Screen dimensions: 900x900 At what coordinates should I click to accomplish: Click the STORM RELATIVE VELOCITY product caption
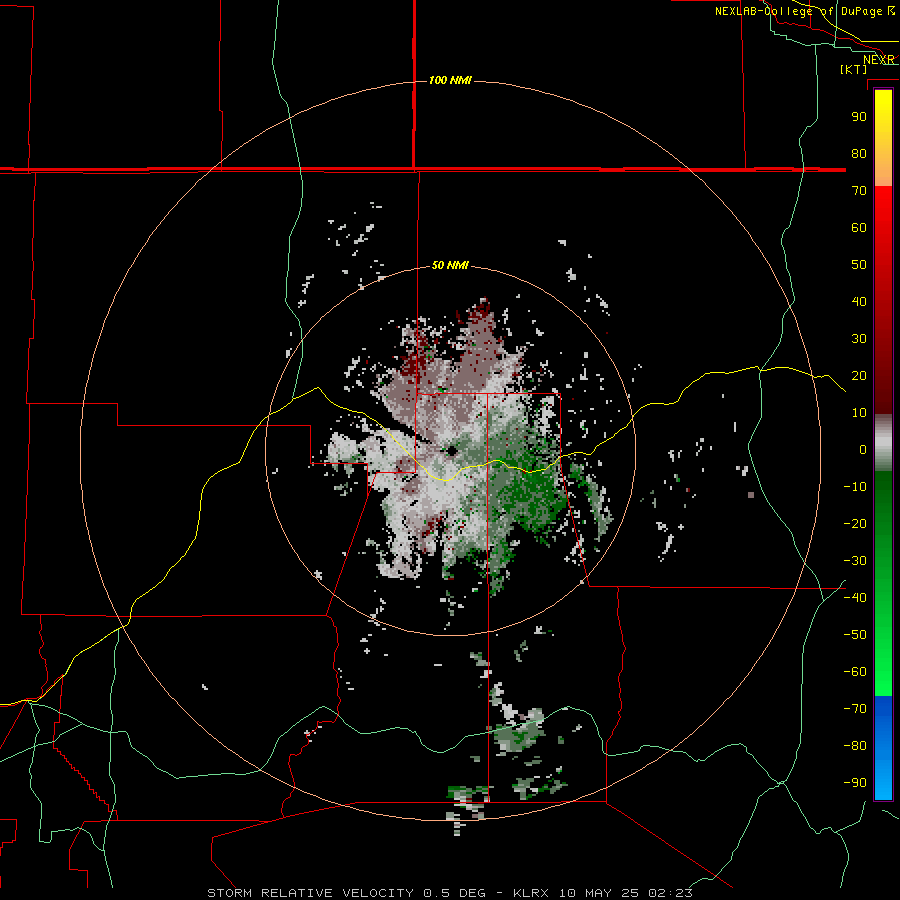(450, 893)
